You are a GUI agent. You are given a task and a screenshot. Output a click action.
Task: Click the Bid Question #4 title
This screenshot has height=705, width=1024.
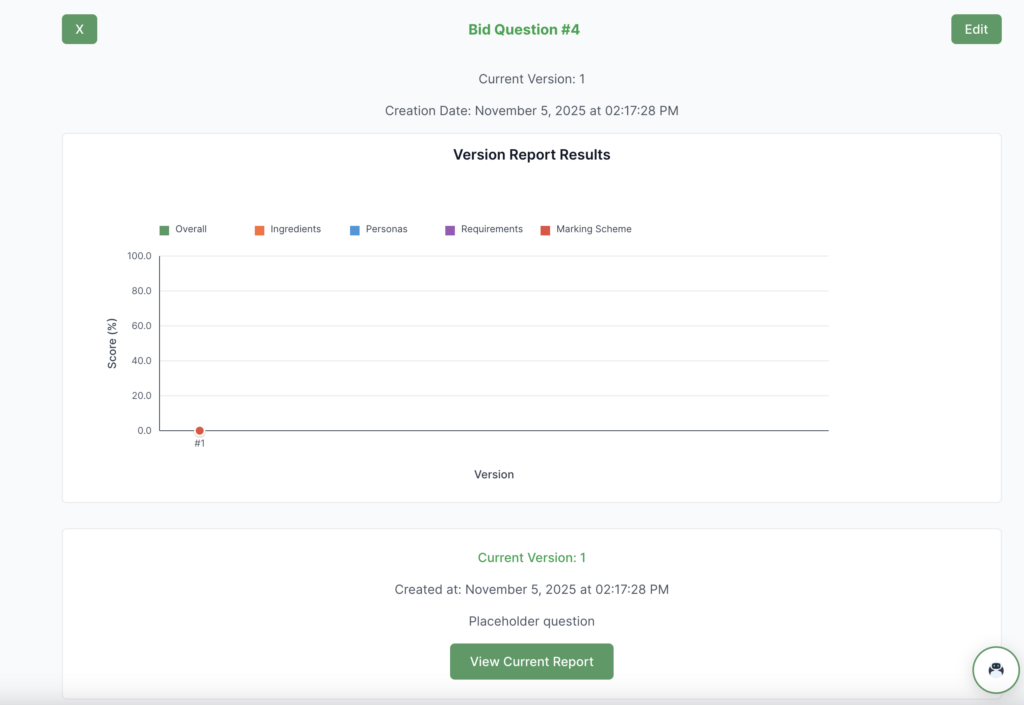523,29
